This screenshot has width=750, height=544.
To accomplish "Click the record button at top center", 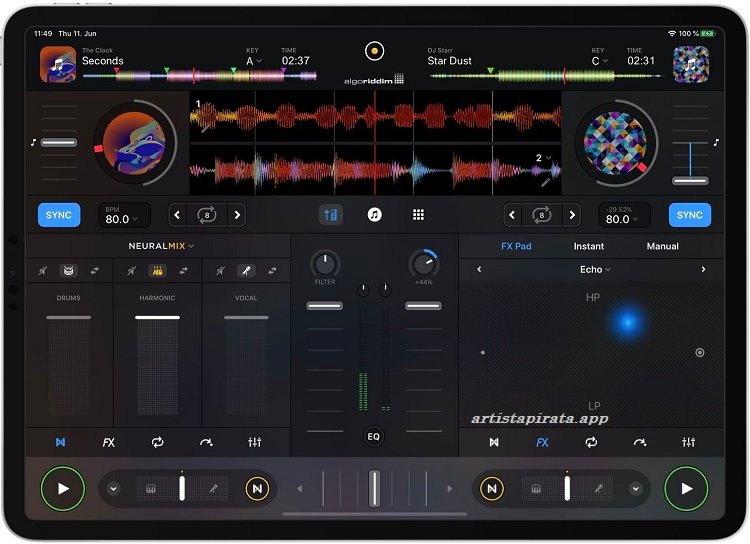I will 374,51.
